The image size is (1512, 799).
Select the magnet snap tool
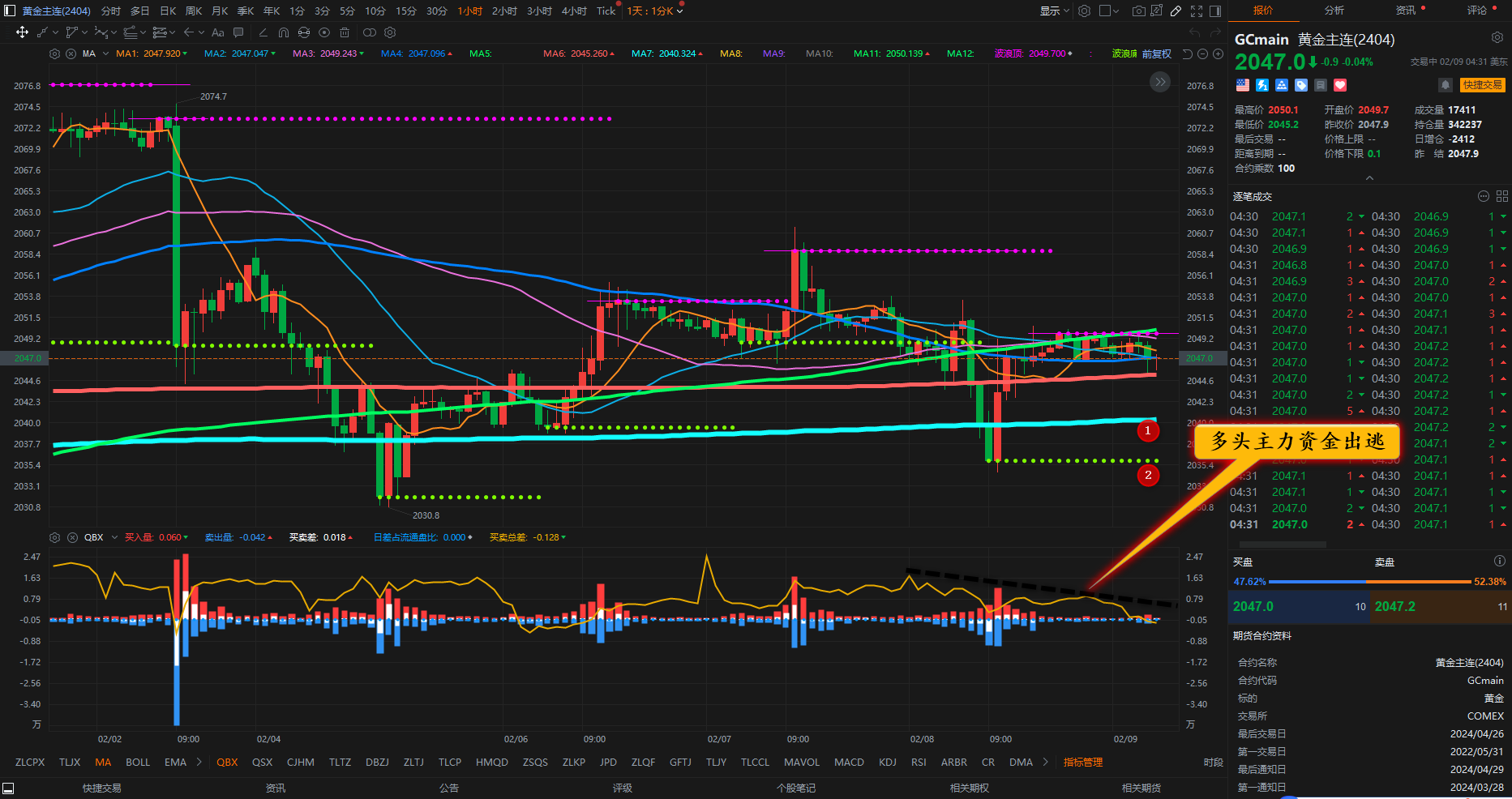pos(283,32)
